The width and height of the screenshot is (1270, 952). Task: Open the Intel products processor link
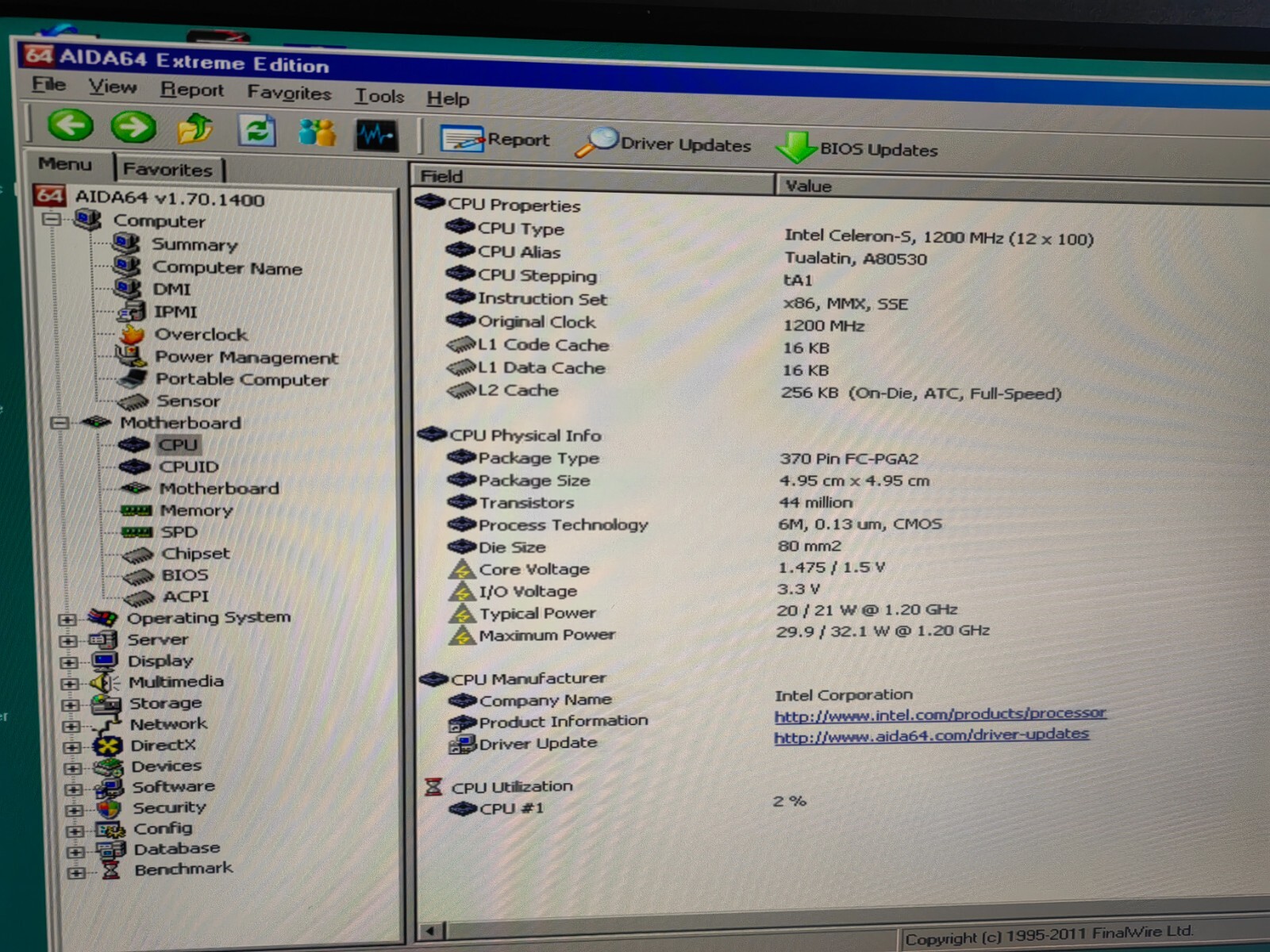tap(940, 714)
